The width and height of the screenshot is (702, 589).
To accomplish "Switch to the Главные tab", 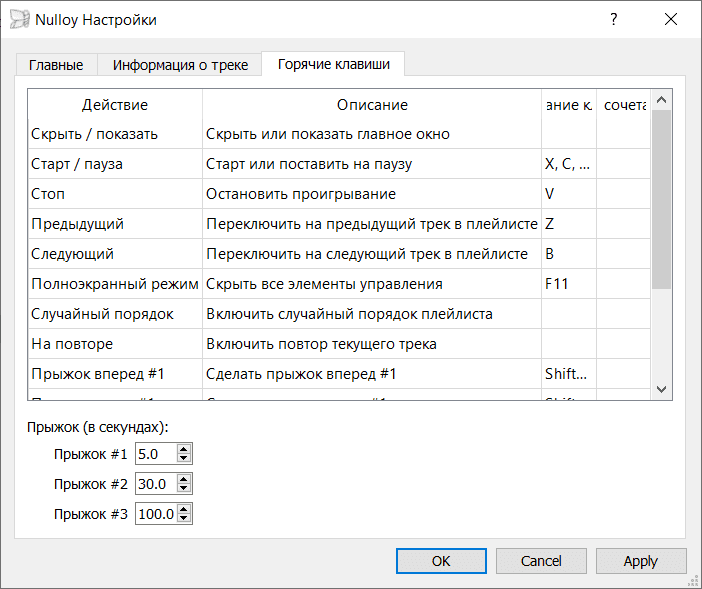I will coord(56,65).
